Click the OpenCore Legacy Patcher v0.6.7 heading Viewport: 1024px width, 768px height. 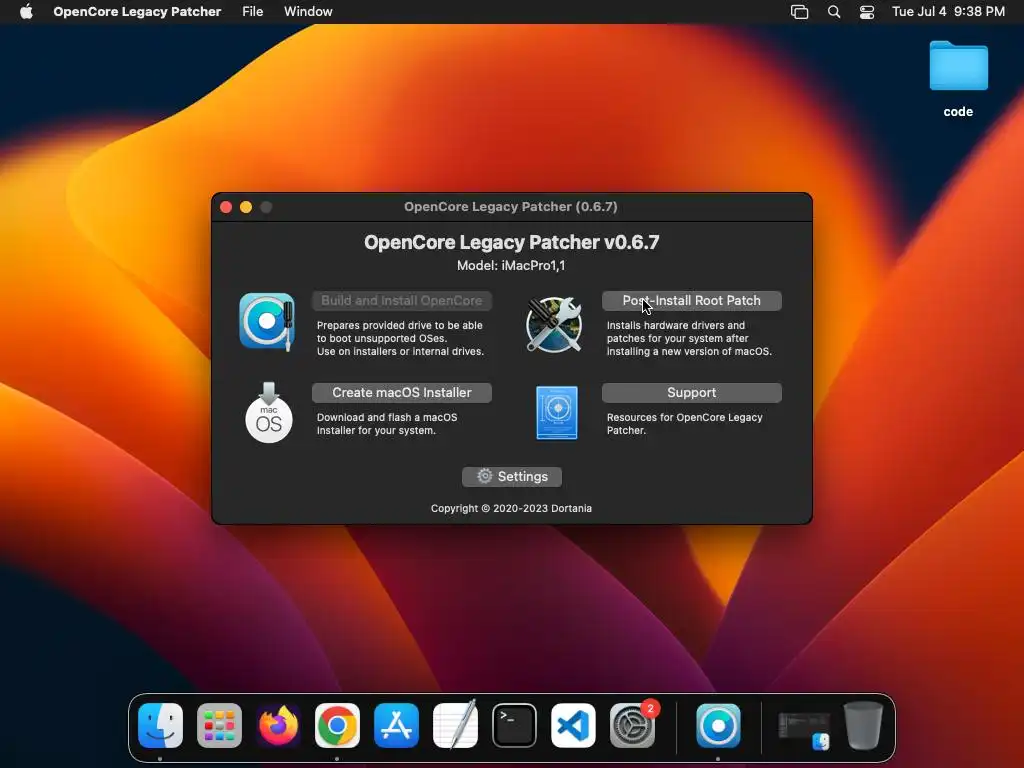511,242
